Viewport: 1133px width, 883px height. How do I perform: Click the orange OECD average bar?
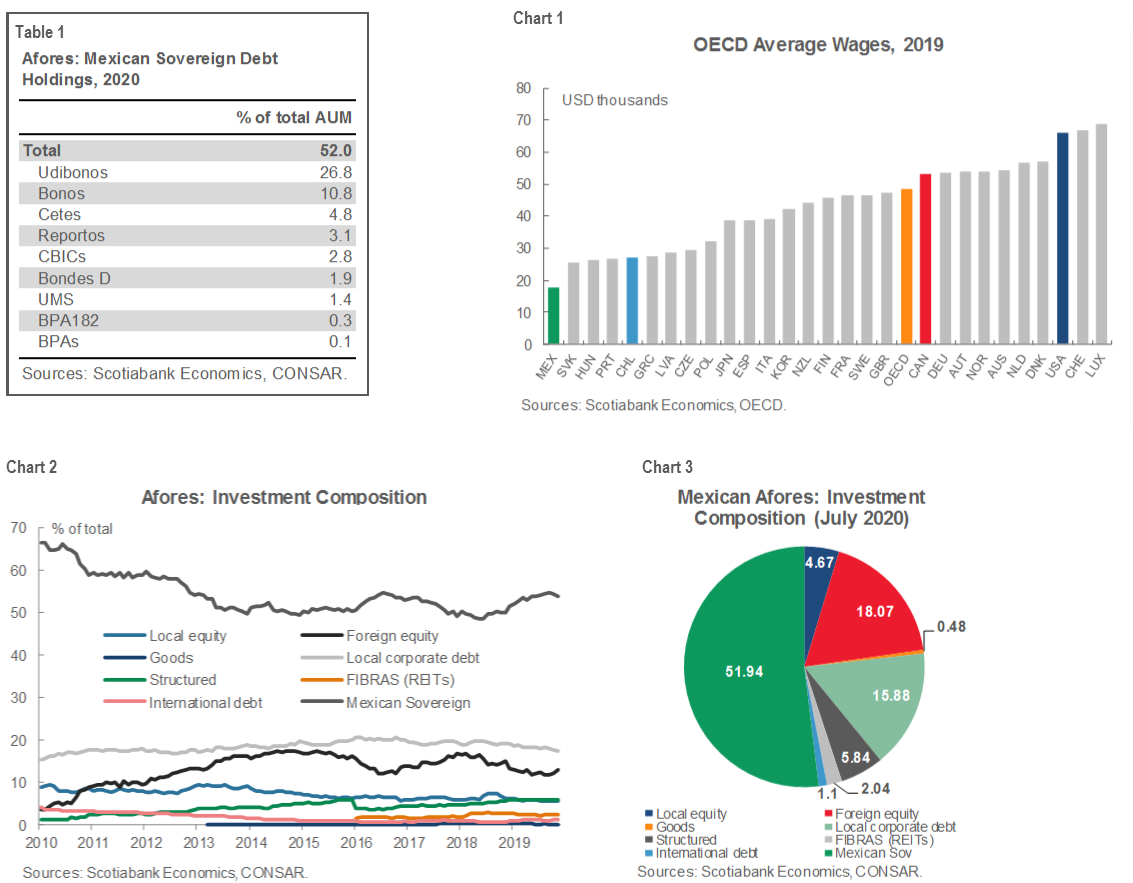click(x=906, y=266)
